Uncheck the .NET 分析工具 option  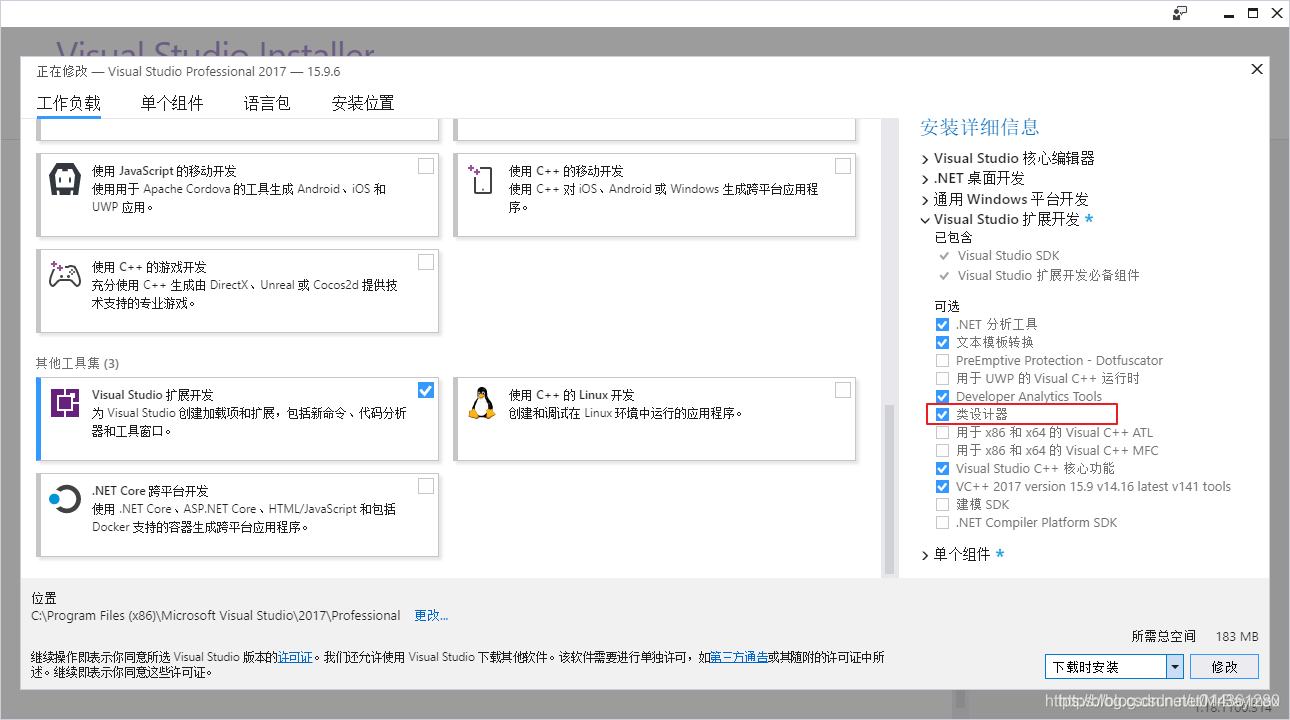click(942, 324)
